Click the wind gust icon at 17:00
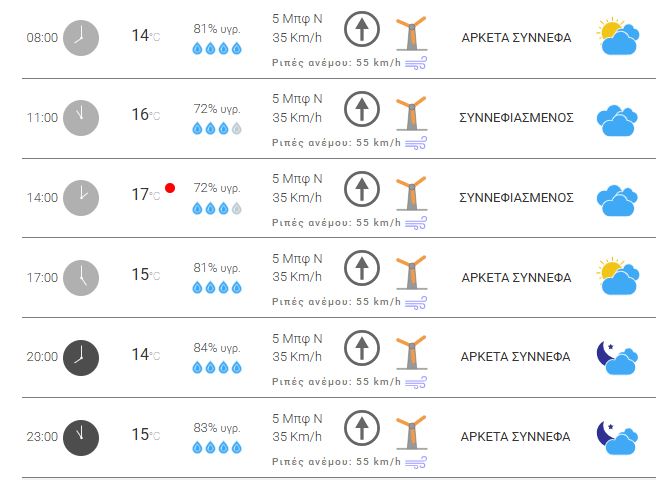This screenshot has height=480, width=662. click(416, 302)
